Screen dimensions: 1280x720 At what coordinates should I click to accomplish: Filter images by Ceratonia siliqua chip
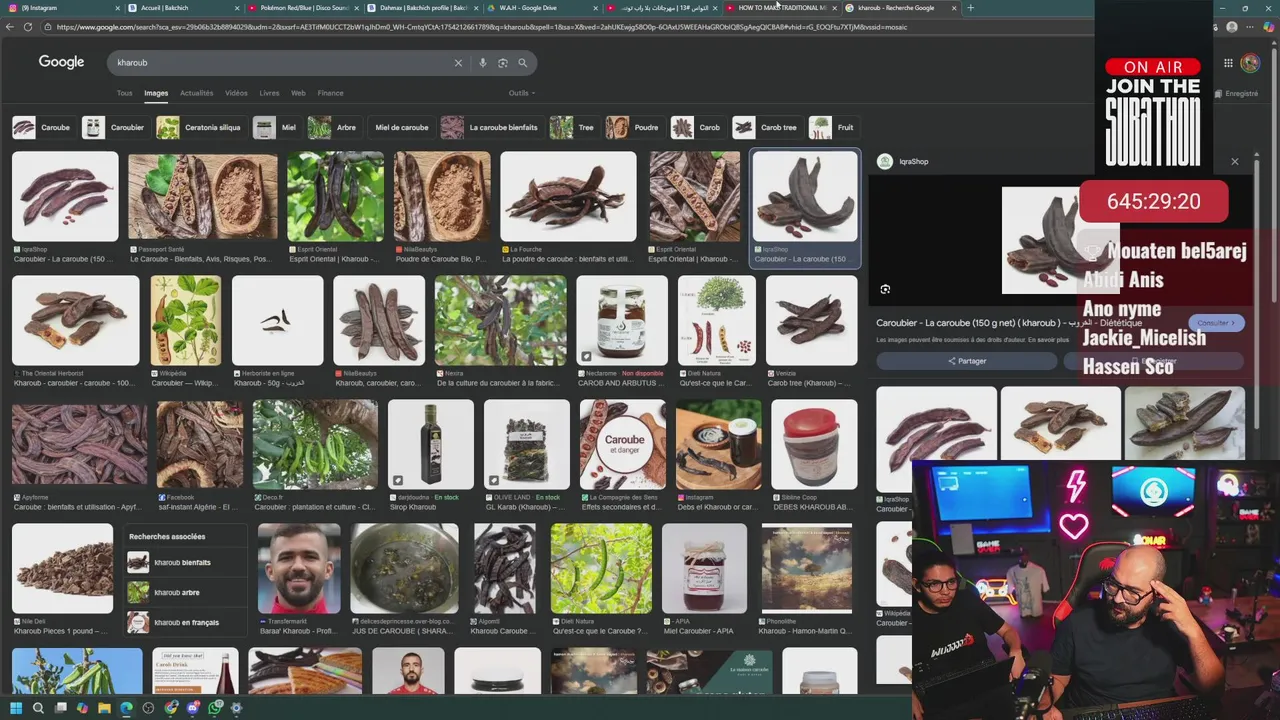[x=199, y=128]
